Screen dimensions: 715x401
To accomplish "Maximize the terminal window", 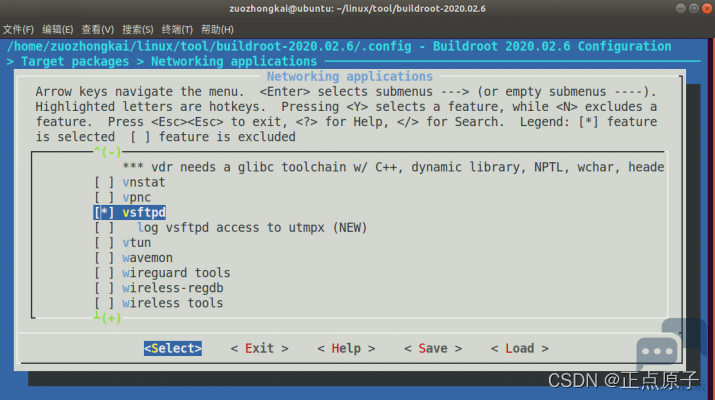I will click(694, 8).
